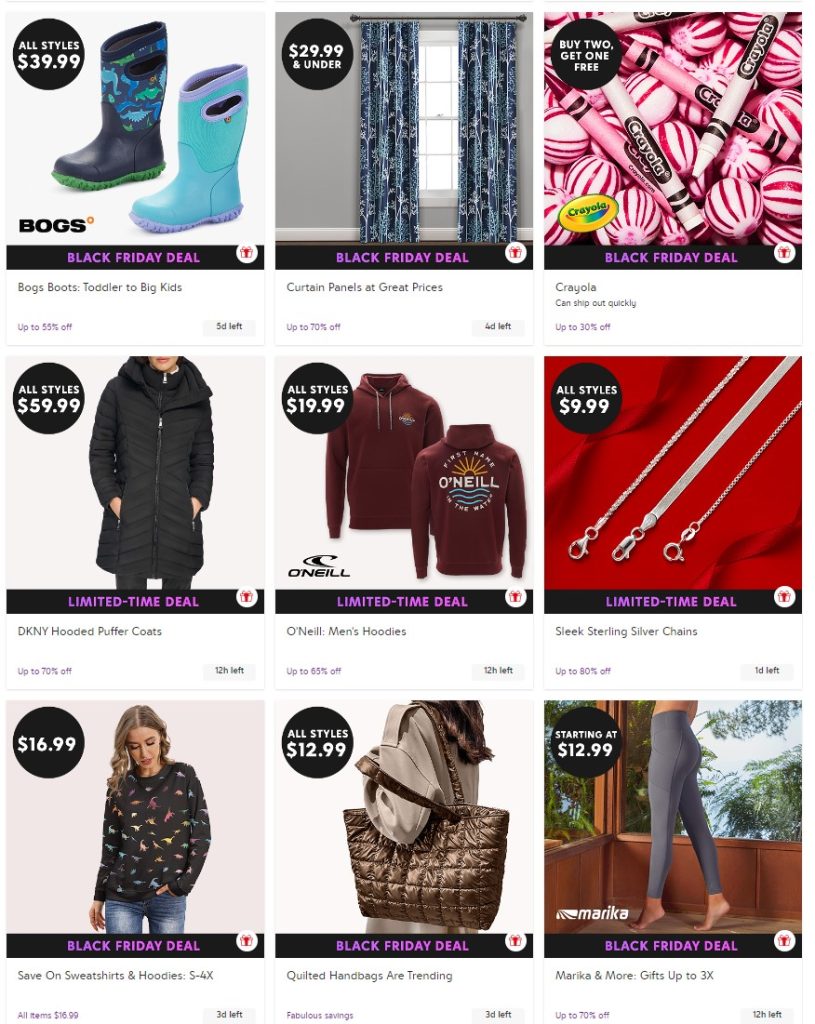The width and height of the screenshot is (815, 1024).
Task: Click gift icon on Quilted Handbags deal
Action: click(x=515, y=941)
